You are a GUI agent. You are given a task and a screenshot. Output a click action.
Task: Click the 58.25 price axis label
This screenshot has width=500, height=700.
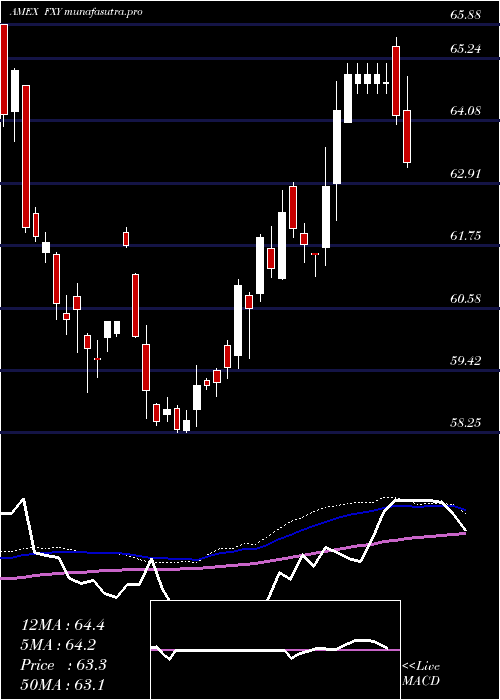pyautogui.click(x=465, y=422)
